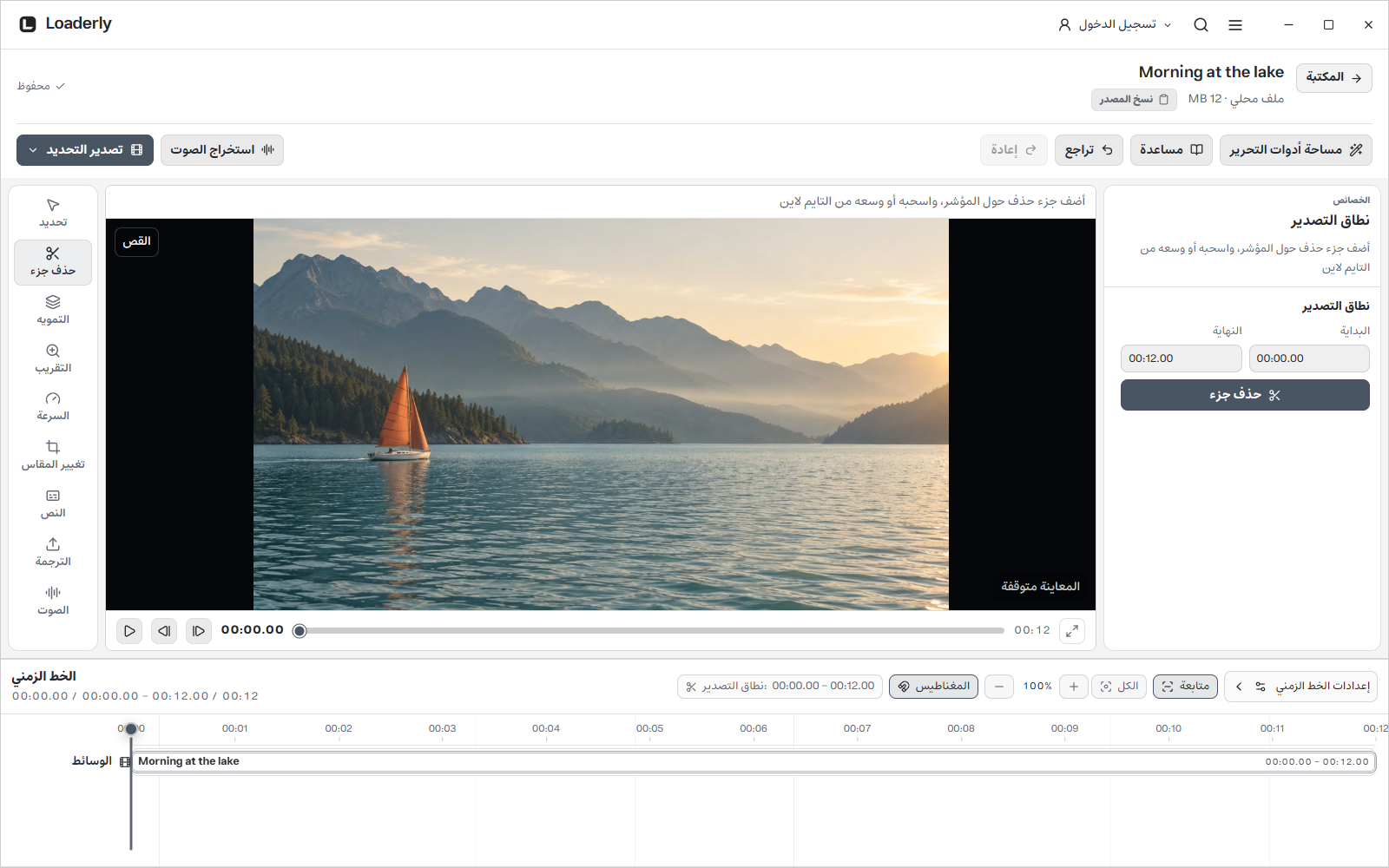Select the تحديد pointer tool
1389x868 pixels.
point(53,214)
